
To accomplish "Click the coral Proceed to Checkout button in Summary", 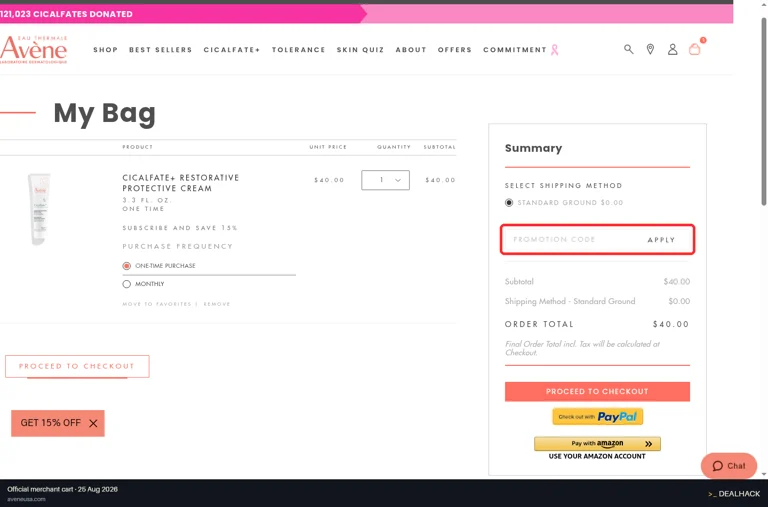I will coord(597,391).
